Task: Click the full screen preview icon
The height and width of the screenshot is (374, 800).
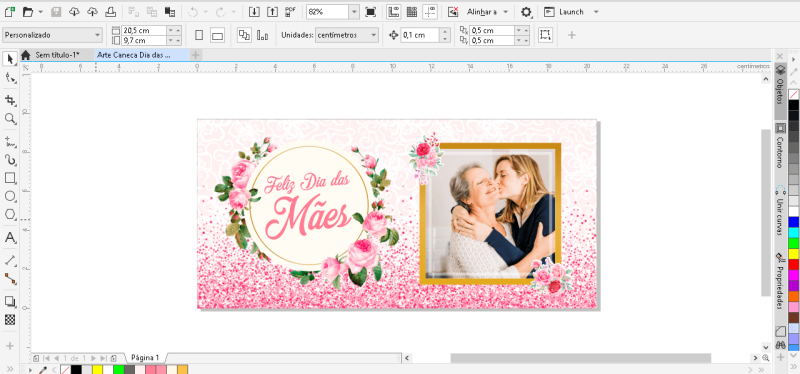Action: click(x=370, y=12)
